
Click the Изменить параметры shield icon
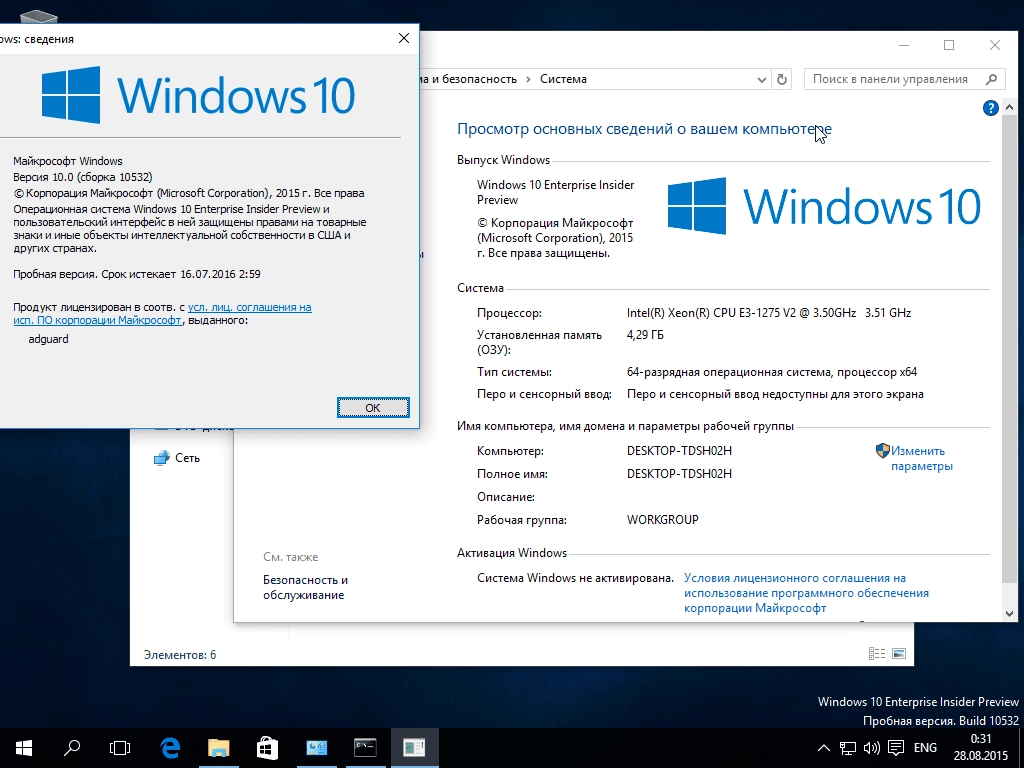(882, 451)
